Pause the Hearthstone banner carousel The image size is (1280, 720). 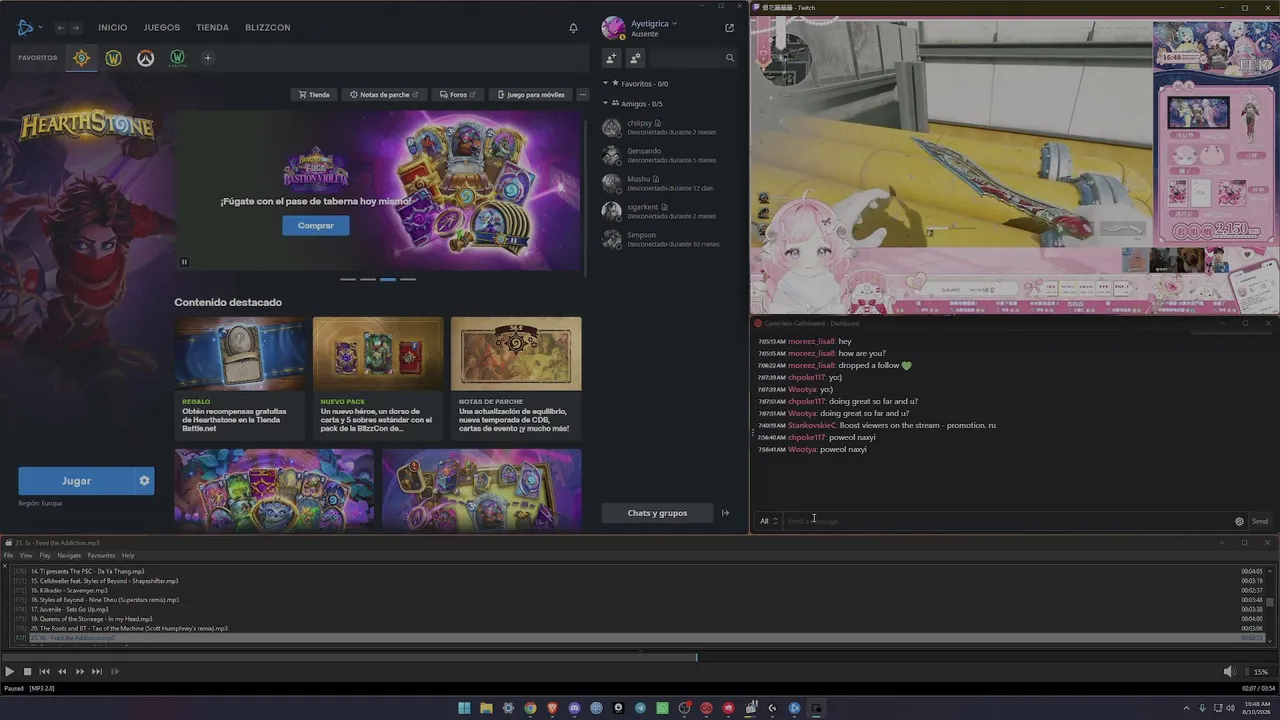[x=184, y=262]
